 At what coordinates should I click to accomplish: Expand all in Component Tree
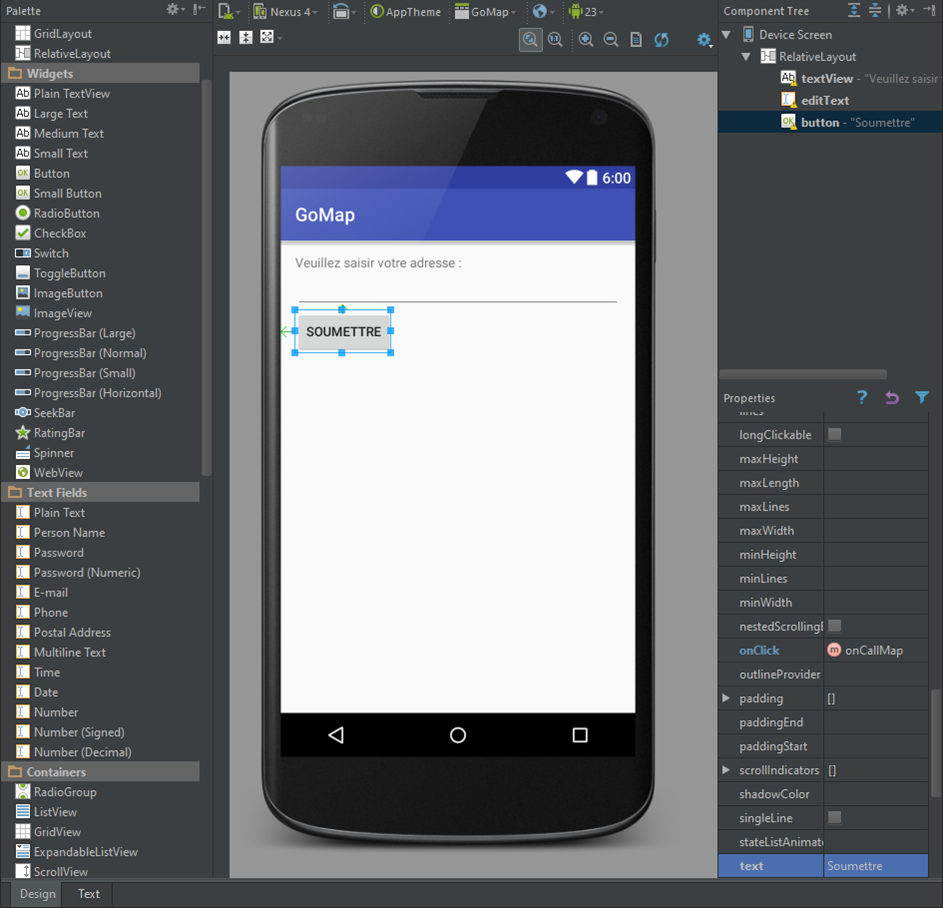coord(853,11)
